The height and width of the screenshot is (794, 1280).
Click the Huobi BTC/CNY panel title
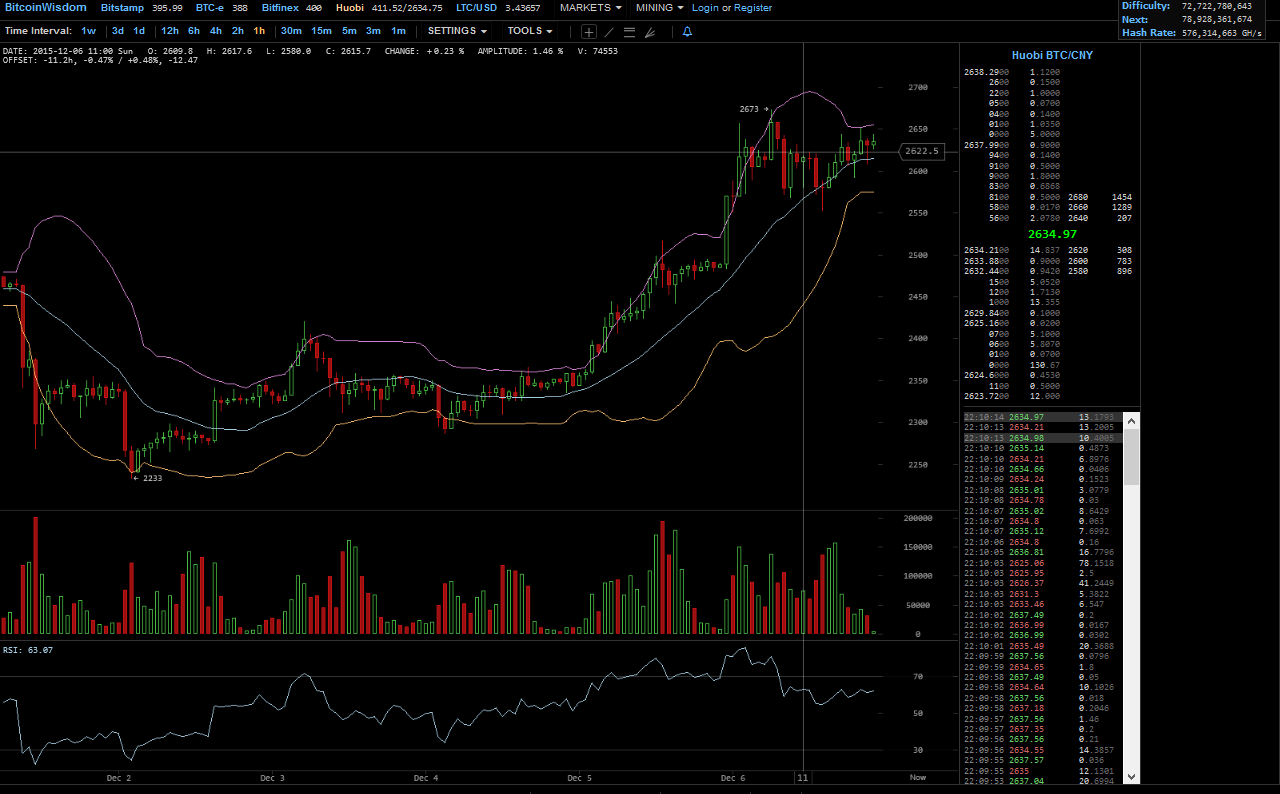pyautogui.click(x=1052, y=55)
